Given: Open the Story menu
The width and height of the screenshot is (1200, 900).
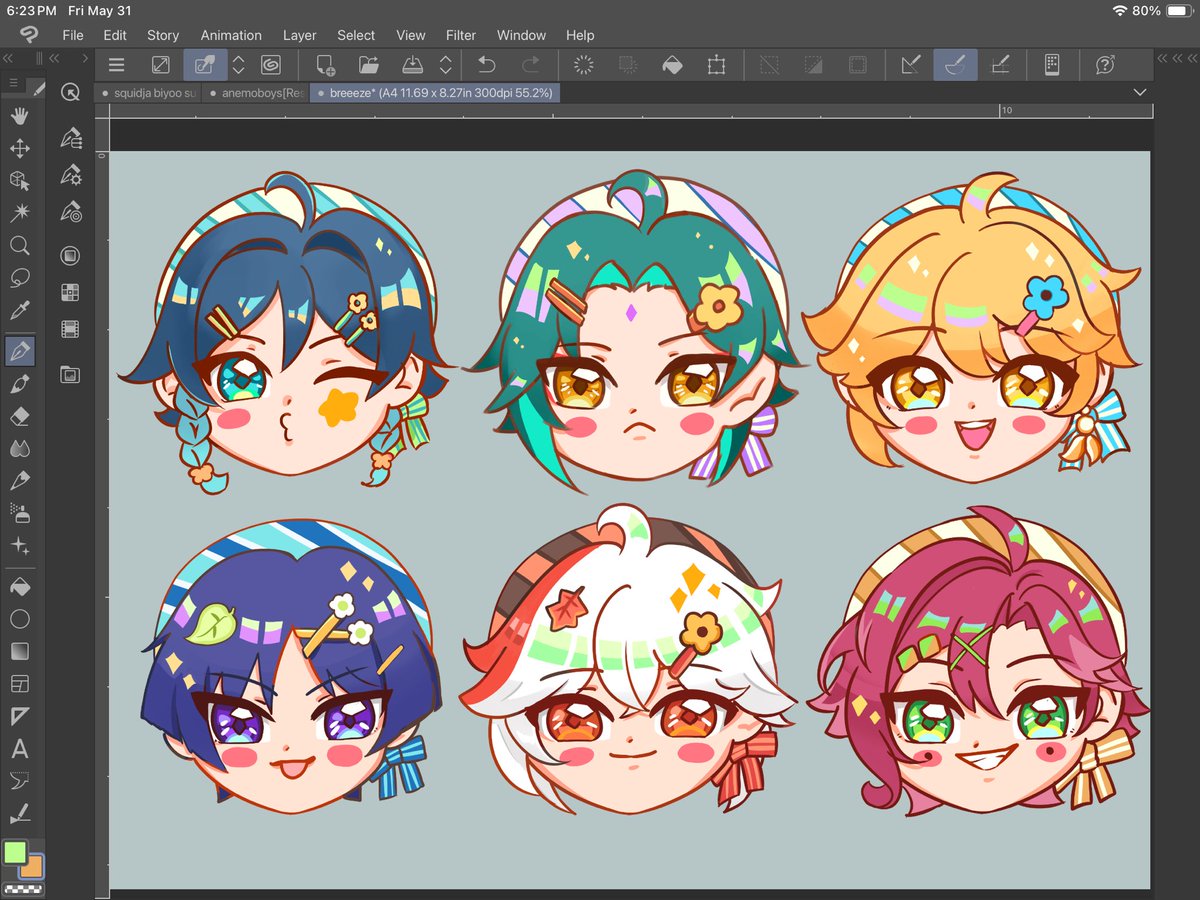Looking at the screenshot, I should click(163, 35).
